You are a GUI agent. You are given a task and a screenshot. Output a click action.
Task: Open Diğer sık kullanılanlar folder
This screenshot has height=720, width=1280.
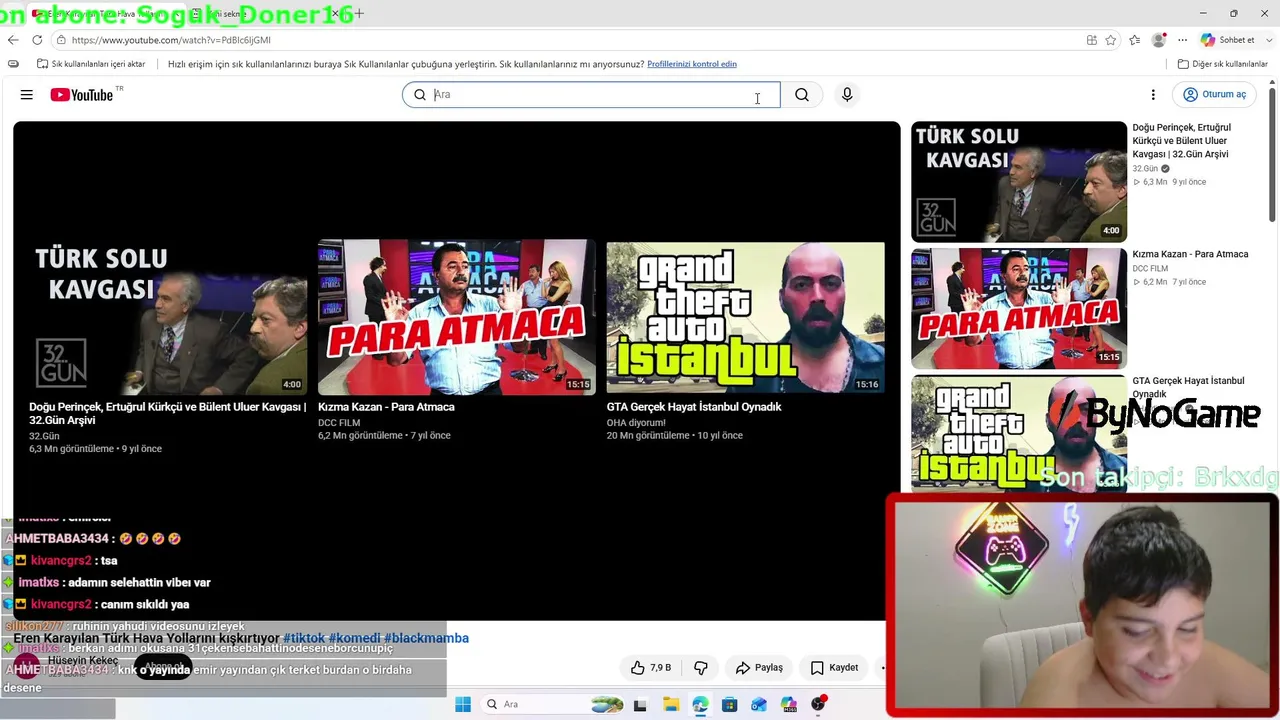click(x=1223, y=64)
